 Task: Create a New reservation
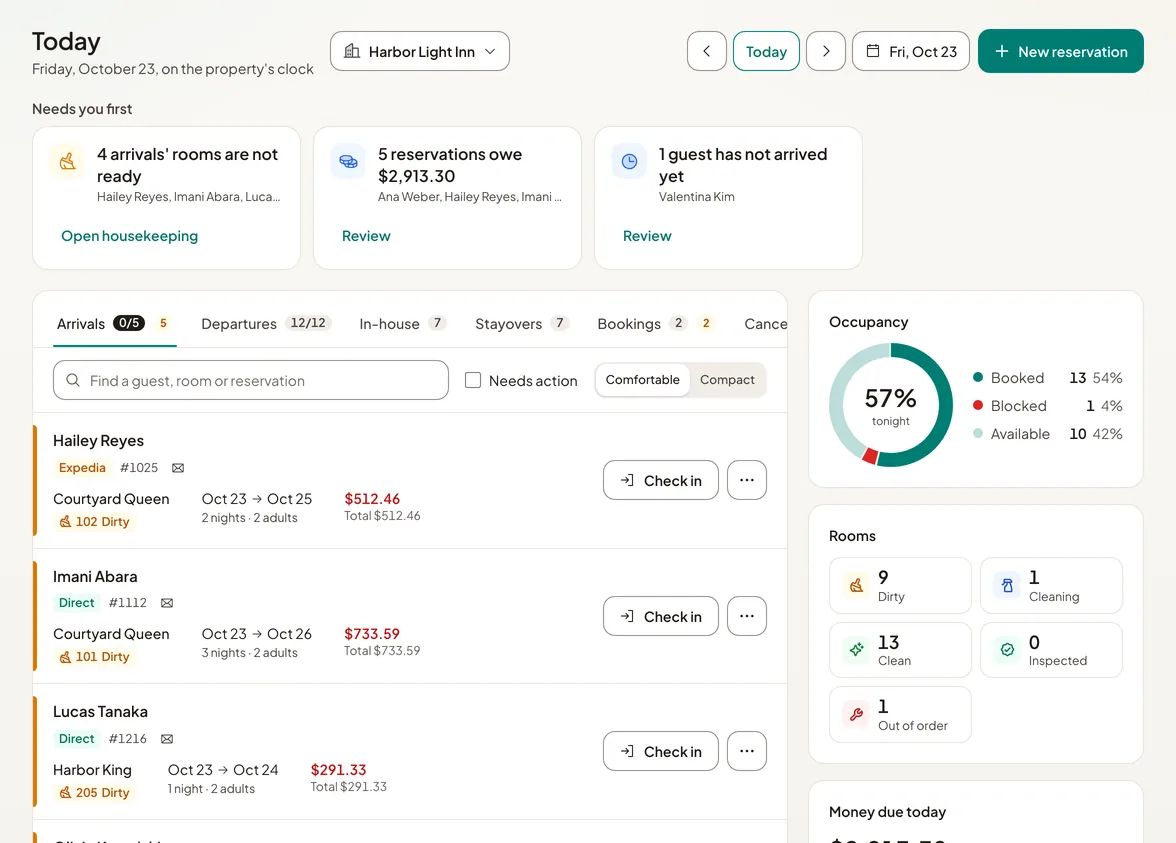[x=1060, y=51]
